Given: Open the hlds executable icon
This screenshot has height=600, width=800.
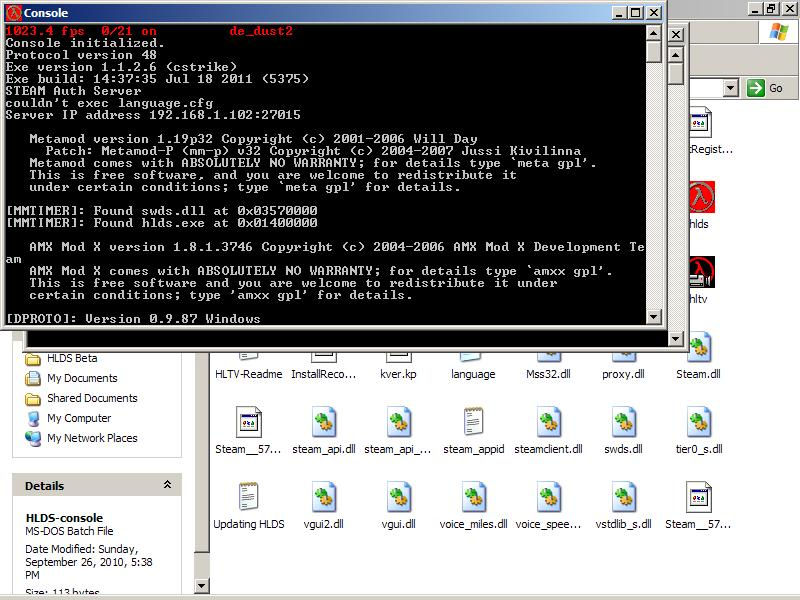Looking at the screenshot, I should click(702, 197).
